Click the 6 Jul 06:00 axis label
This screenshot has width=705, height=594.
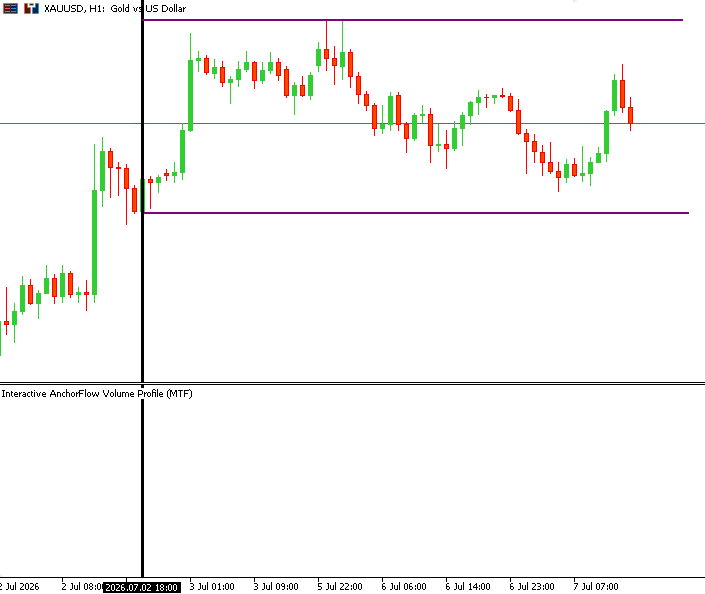[x=404, y=587]
